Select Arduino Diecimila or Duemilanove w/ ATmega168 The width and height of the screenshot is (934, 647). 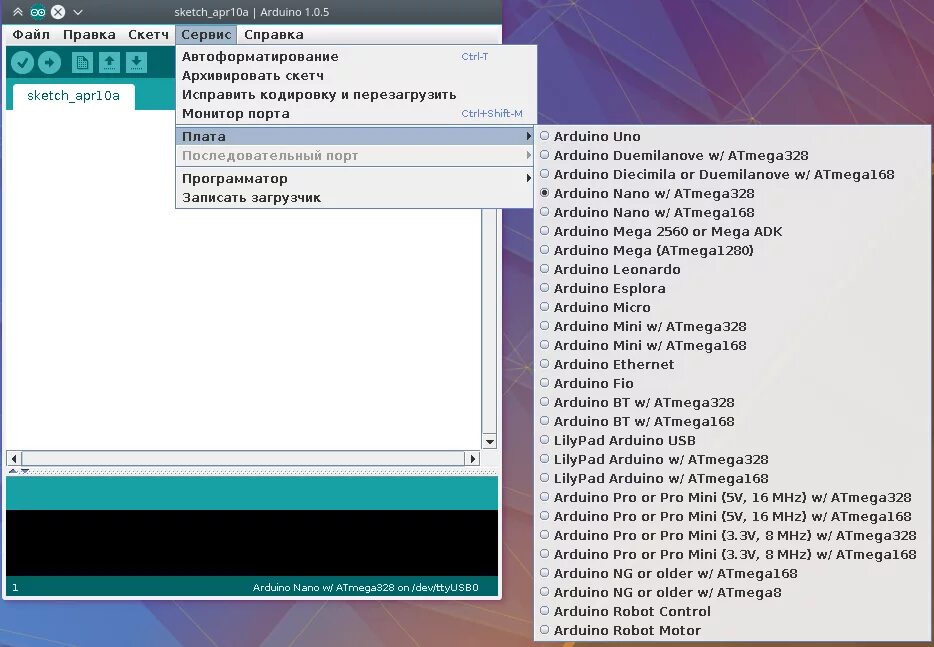coord(732,175)
